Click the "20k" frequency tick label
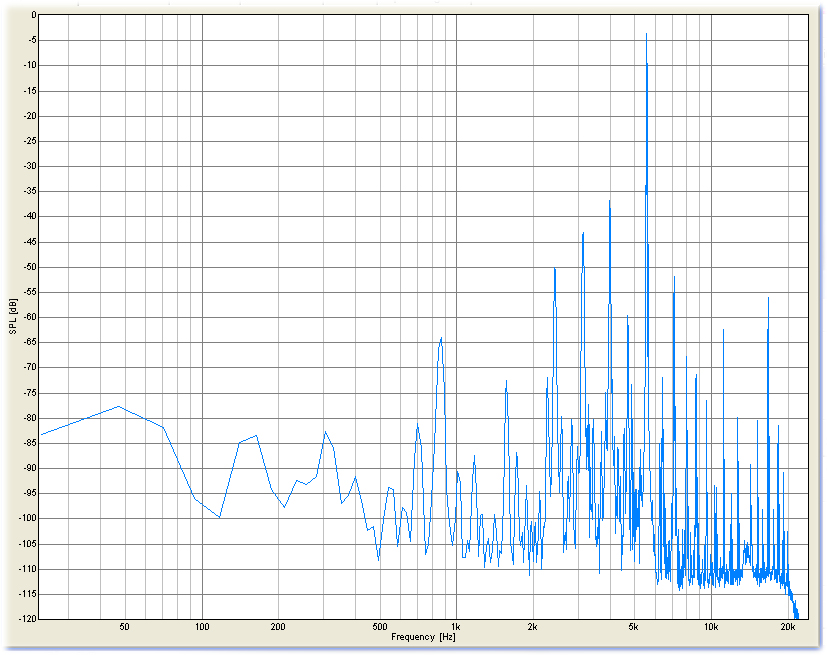827x655 pixels. click(787, 627)
